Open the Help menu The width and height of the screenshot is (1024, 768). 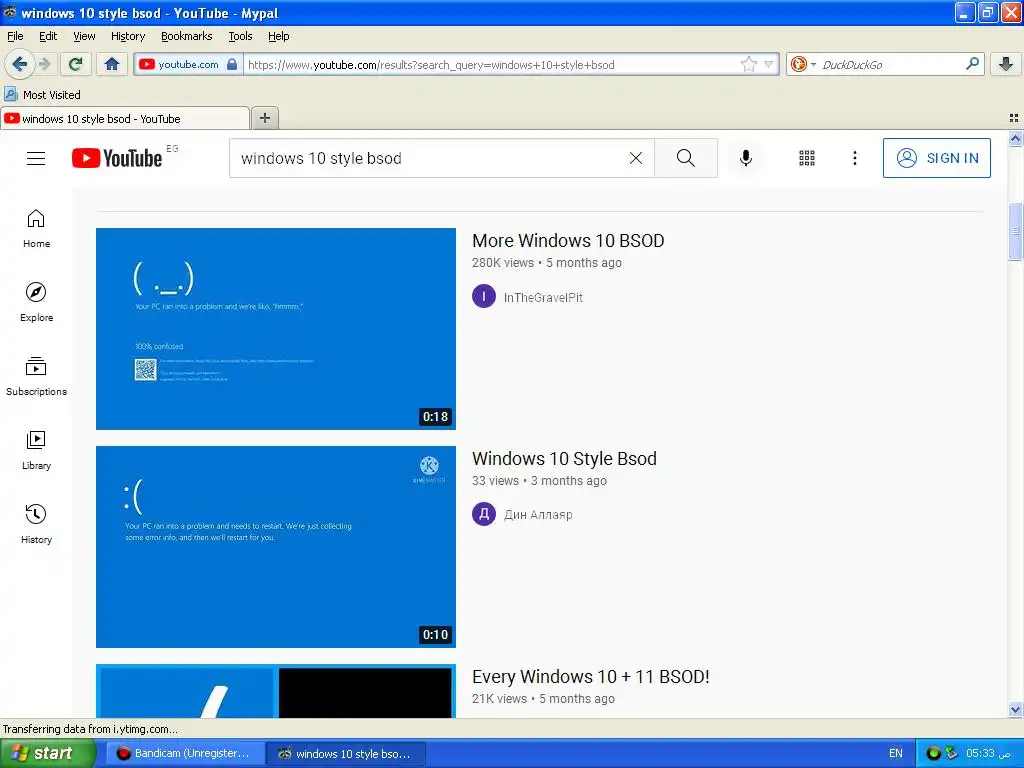pos(278,36)
